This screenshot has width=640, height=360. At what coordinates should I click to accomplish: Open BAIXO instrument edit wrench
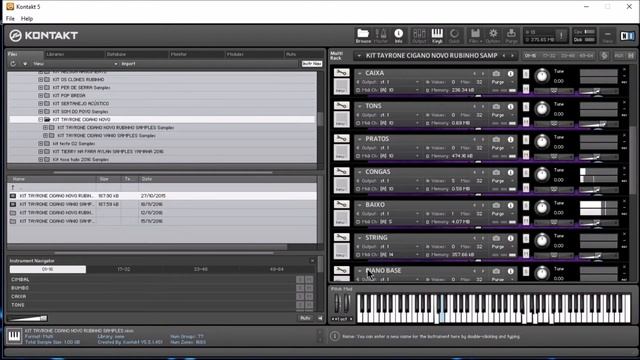(x=342, y=204)
